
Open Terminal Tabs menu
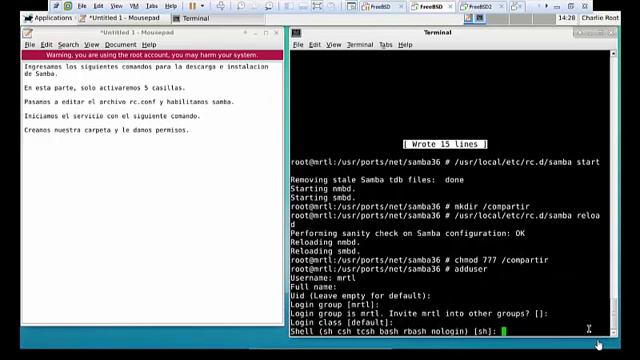click(x=385, y=45)
